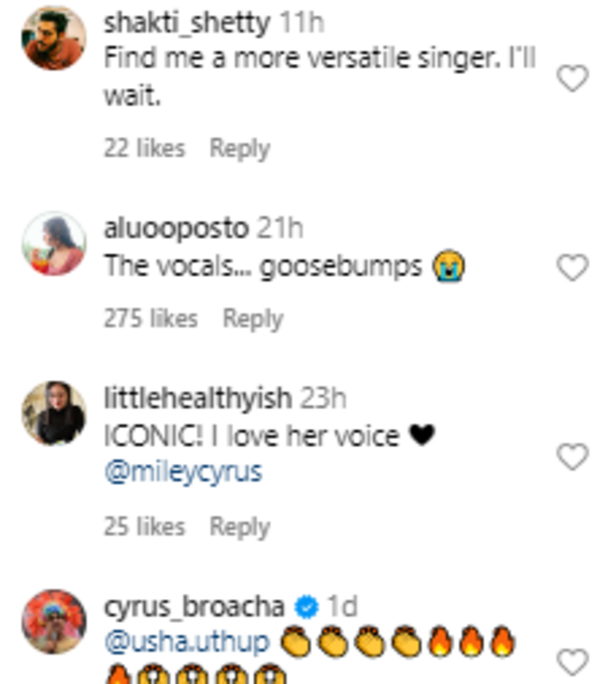The width and height of the screenshot is (616, 684).
Task: View 275 likes on aluooposto's comment
Action: pyautogui.click(x=151, y=319)
